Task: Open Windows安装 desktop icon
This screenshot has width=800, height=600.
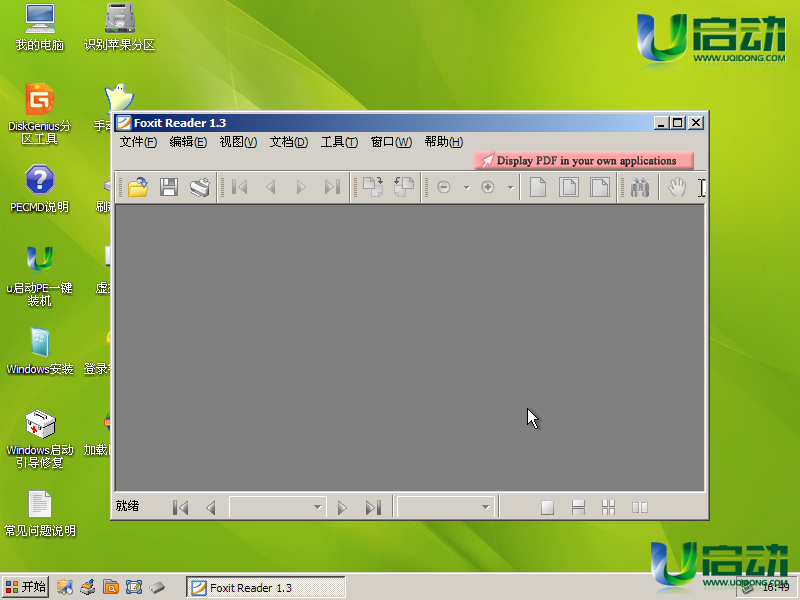Action: pos(39,351)
